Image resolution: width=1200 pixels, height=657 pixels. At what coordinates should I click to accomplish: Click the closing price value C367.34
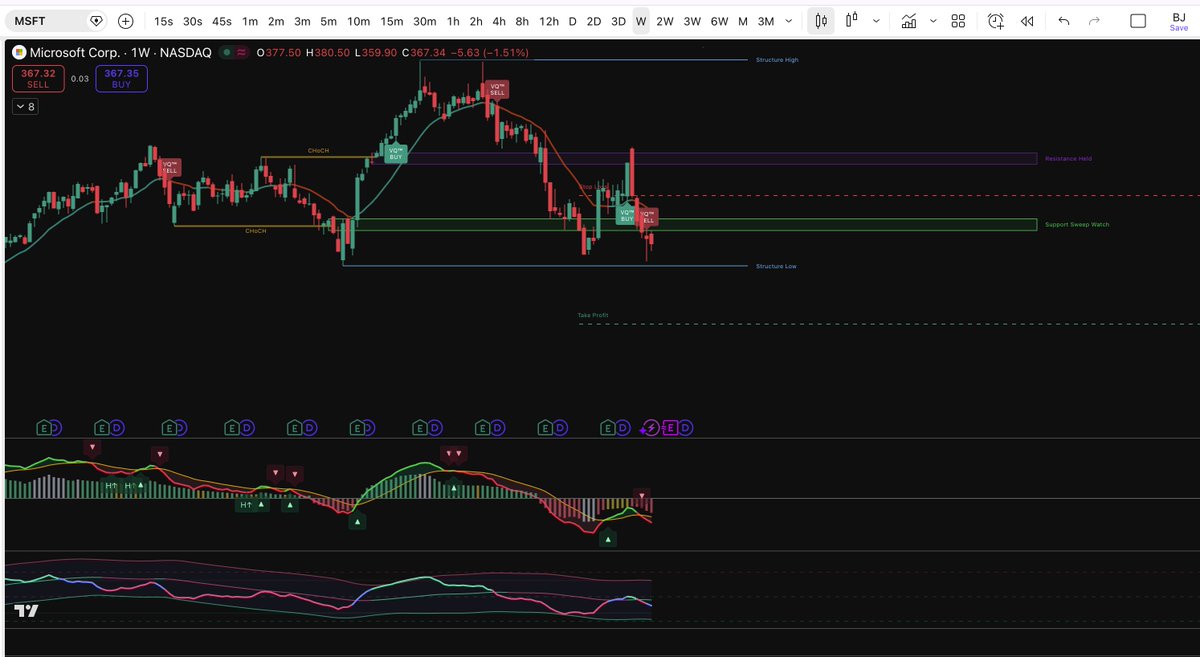[425, 52]
